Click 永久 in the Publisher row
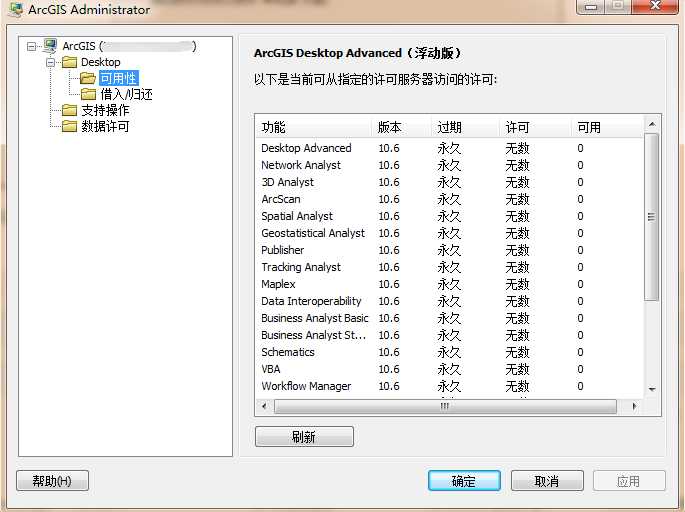This screenshot has width=685, height=512. click(449, 250)
